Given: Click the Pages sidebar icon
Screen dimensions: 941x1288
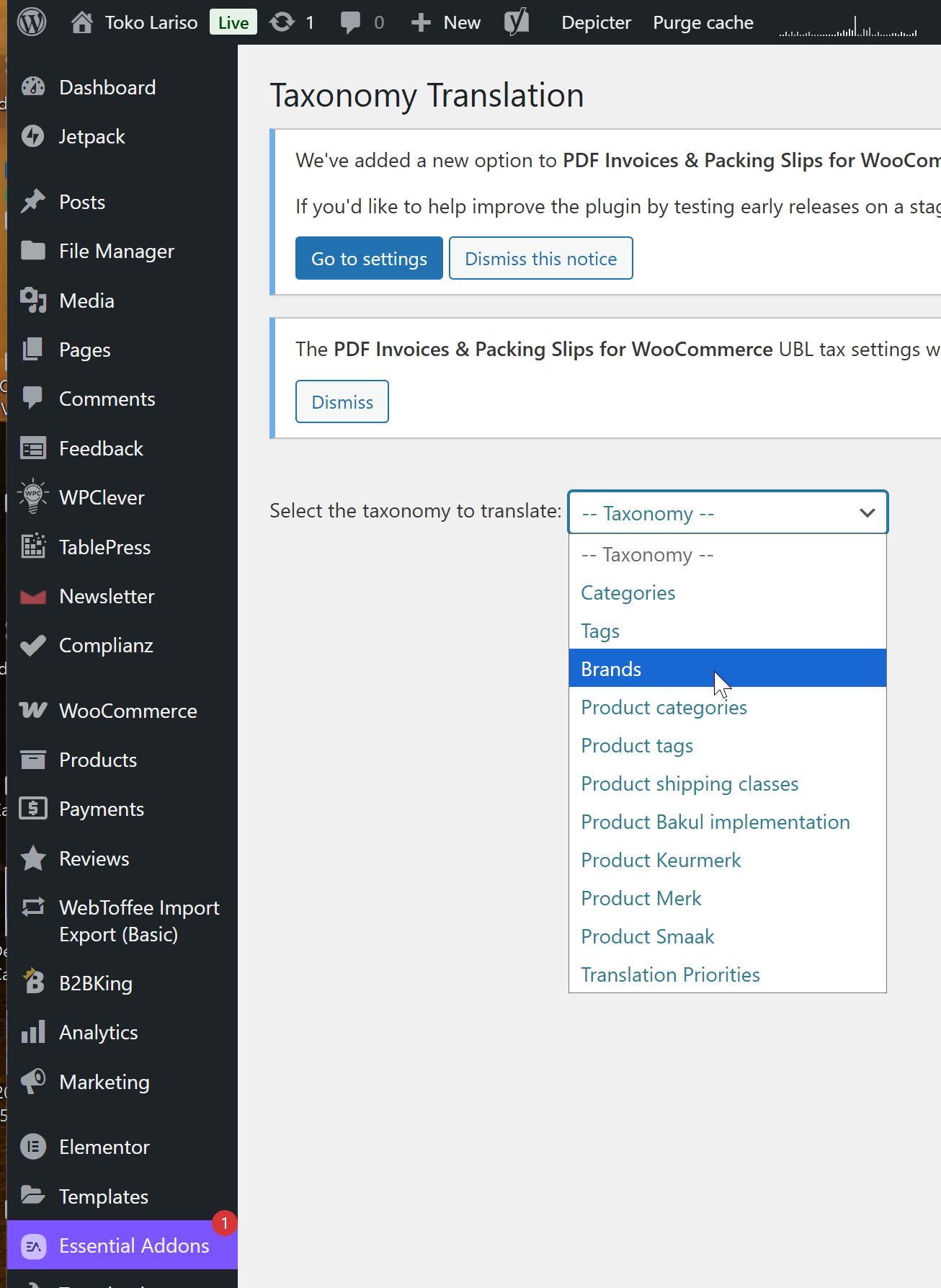Looking at the screenshot, I should click(x=33, y=350).
